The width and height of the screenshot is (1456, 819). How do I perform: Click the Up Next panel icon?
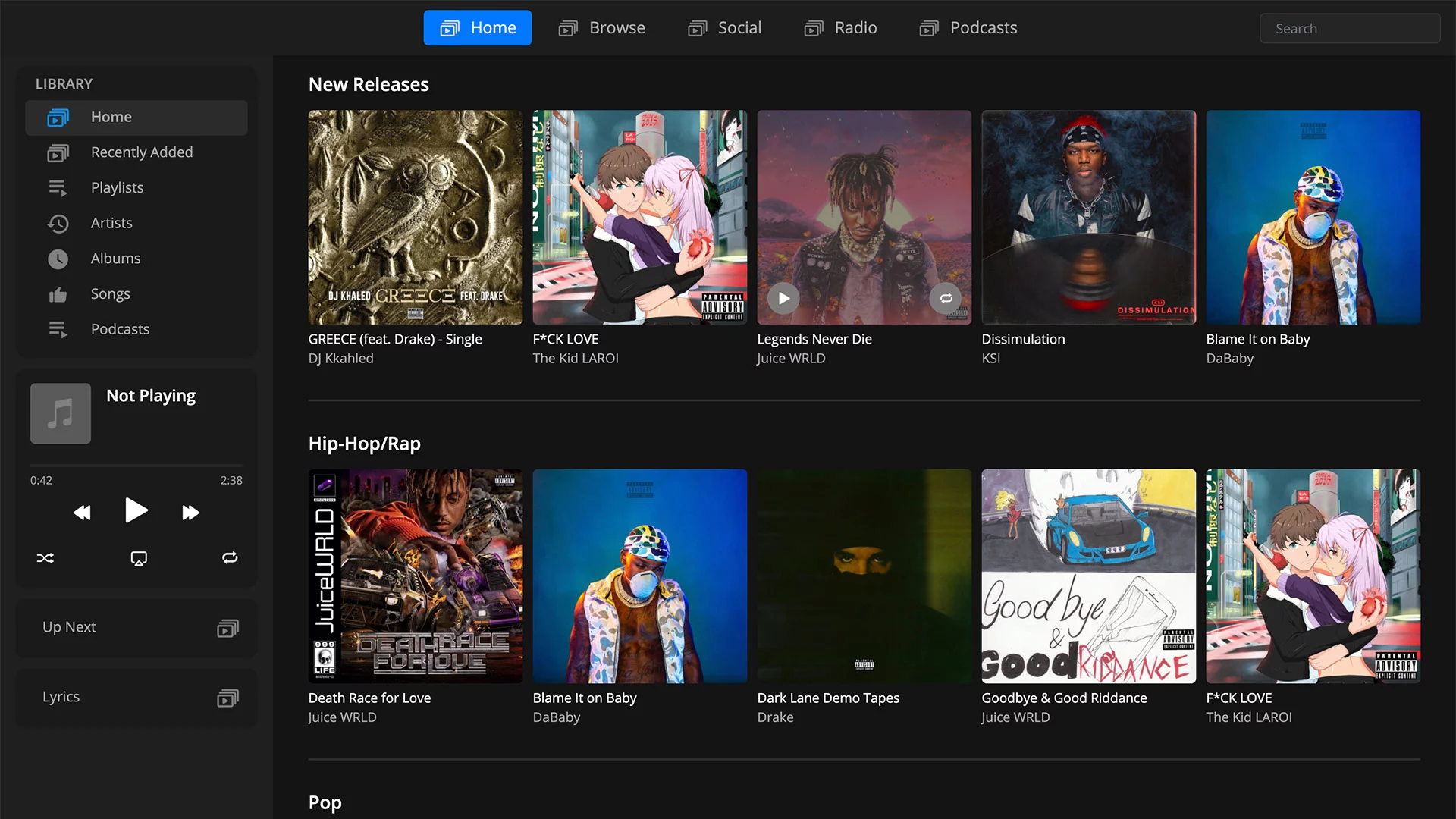(x=228, y=629)
